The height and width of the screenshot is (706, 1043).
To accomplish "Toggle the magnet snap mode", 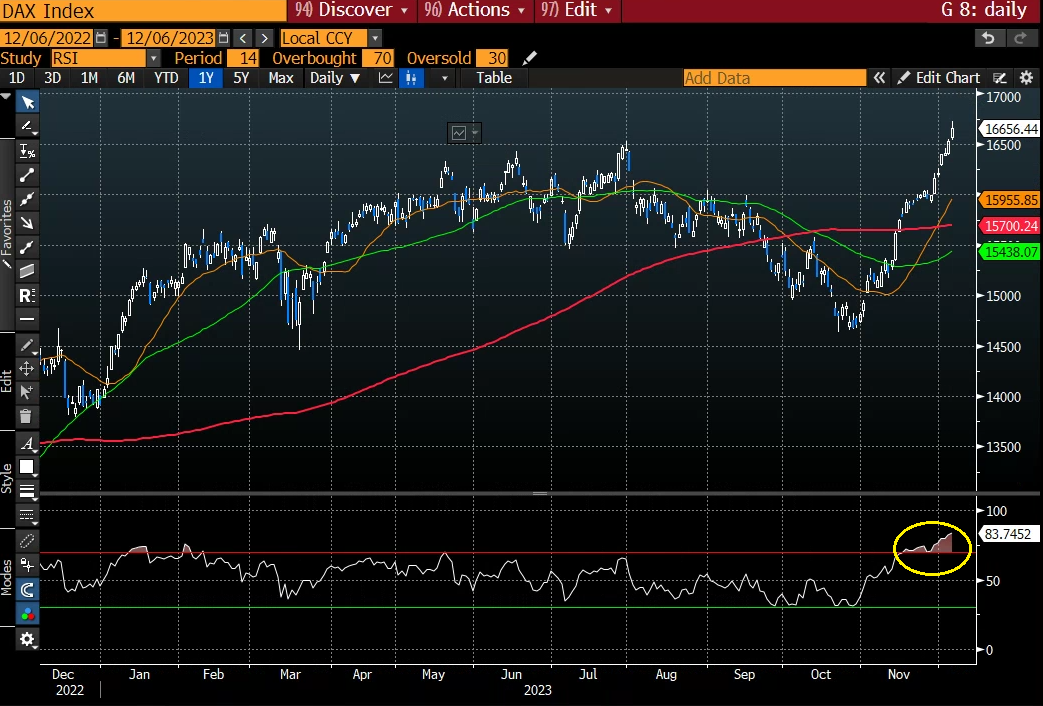I will (27, 589).
